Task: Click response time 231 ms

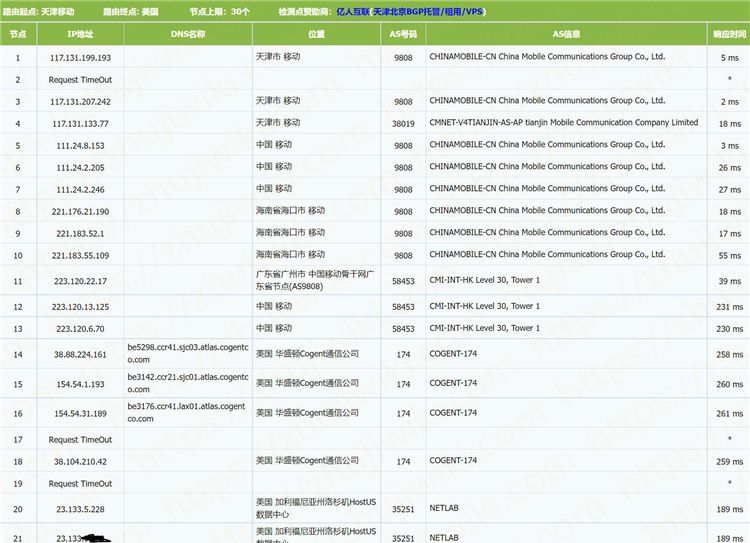Action: 729,307
